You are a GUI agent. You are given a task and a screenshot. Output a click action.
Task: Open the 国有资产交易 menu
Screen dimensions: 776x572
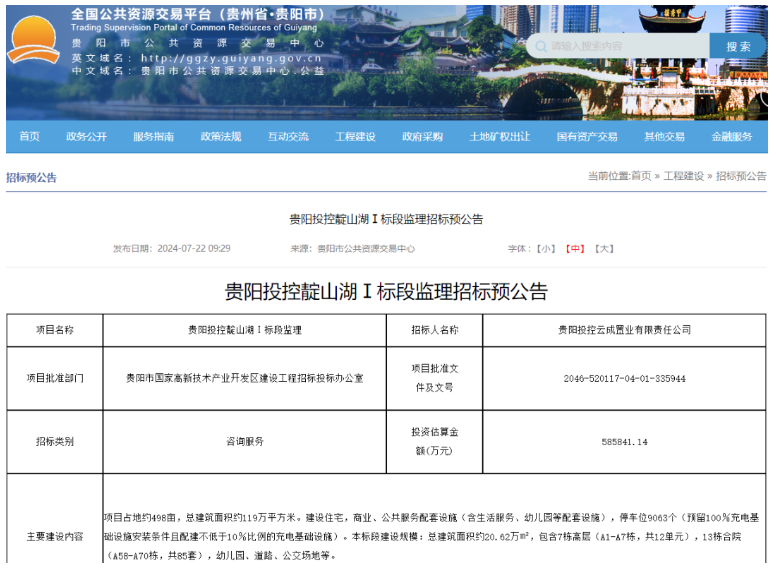pyautogui.click(x=587, y=137)
